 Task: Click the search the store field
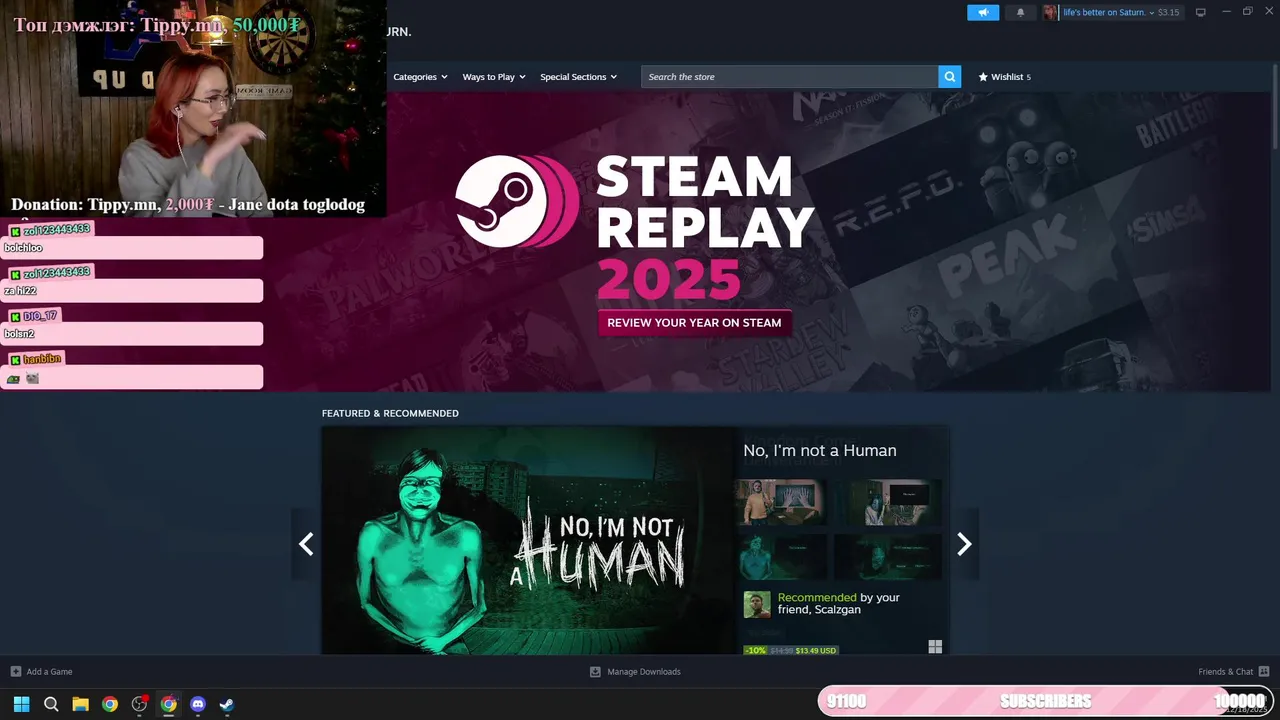tap(790, 77)
